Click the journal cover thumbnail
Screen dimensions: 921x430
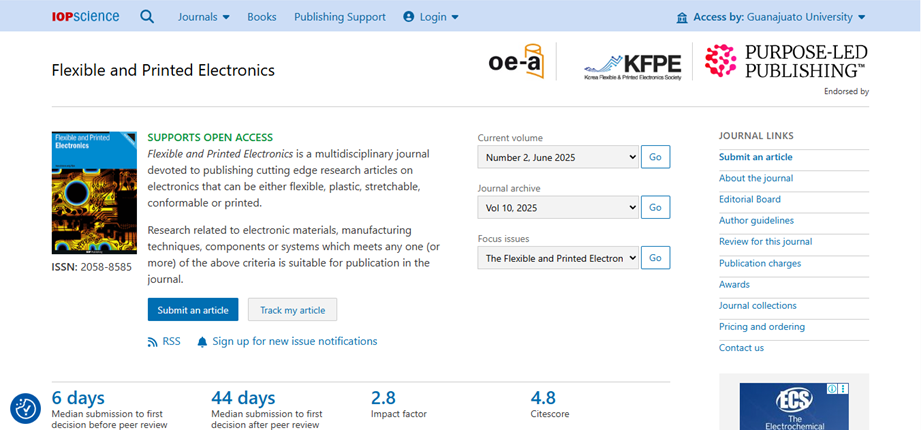click(x=94, y=193)
